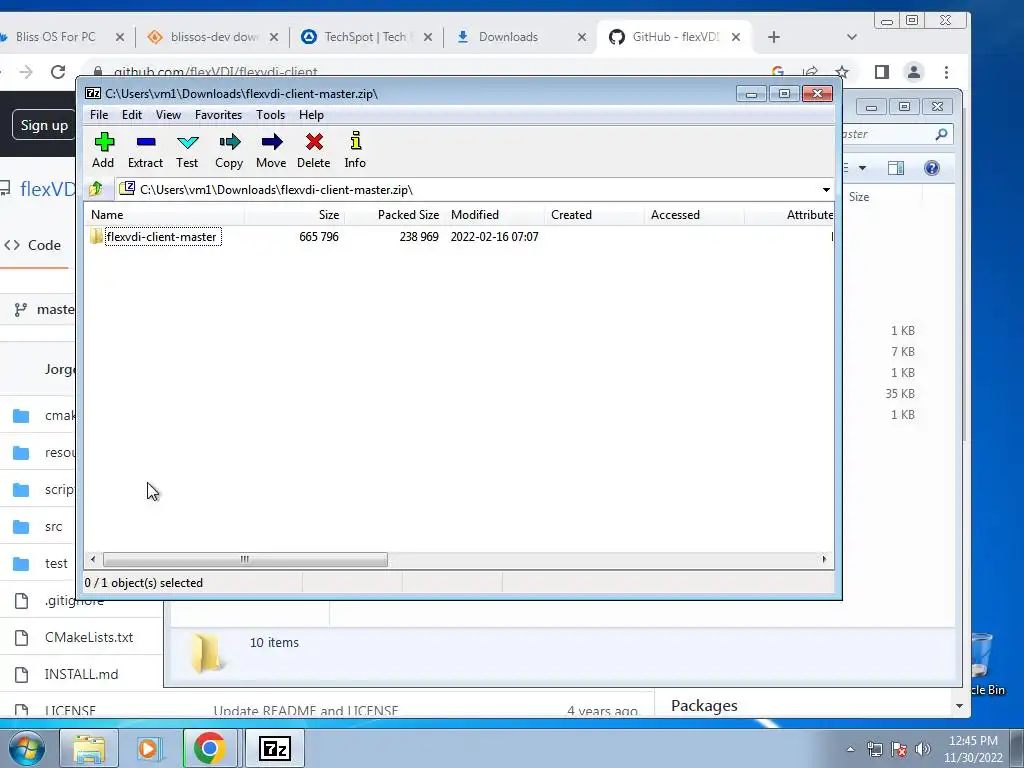Show hidden system tray icons
The height and width of the screenshot is (768, 1024).
[x=850, y=749]
